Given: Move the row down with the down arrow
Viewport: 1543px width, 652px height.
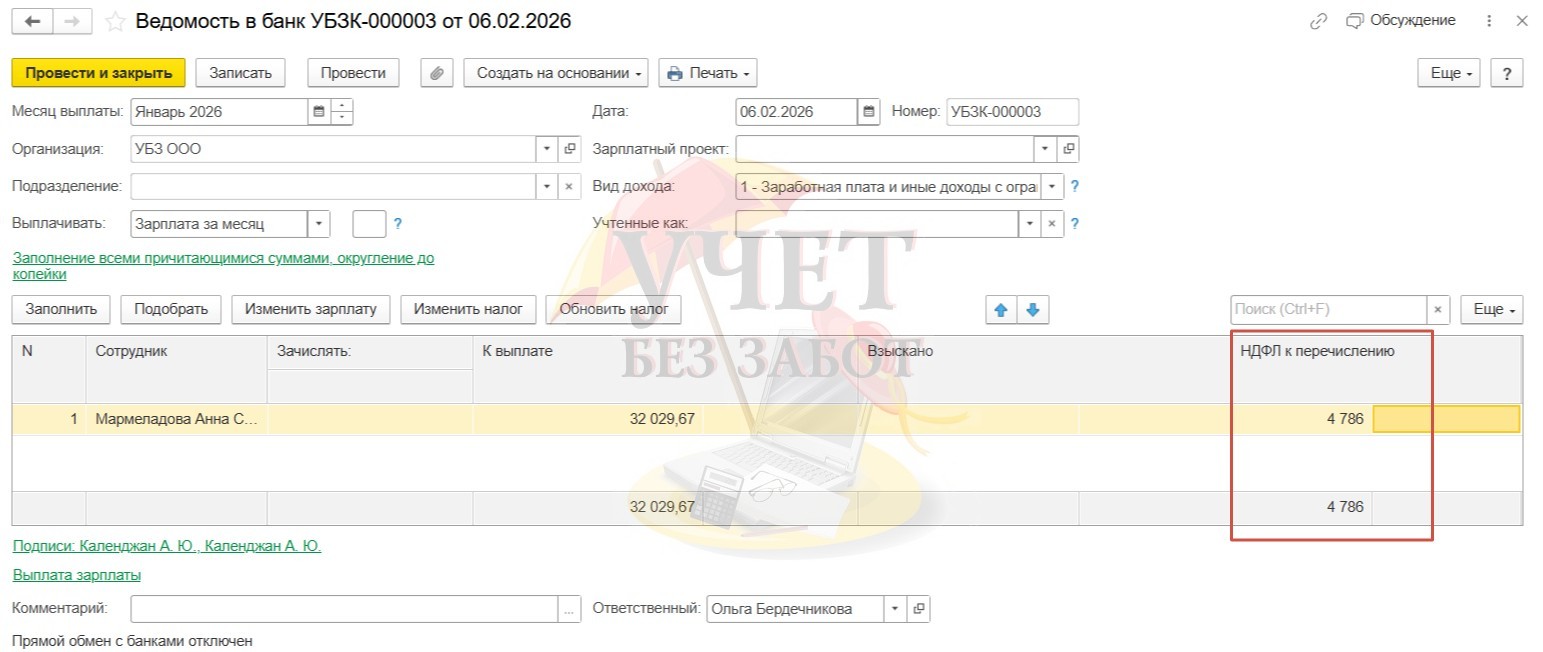Looking at the screenshot, I should click(1033, 310).
